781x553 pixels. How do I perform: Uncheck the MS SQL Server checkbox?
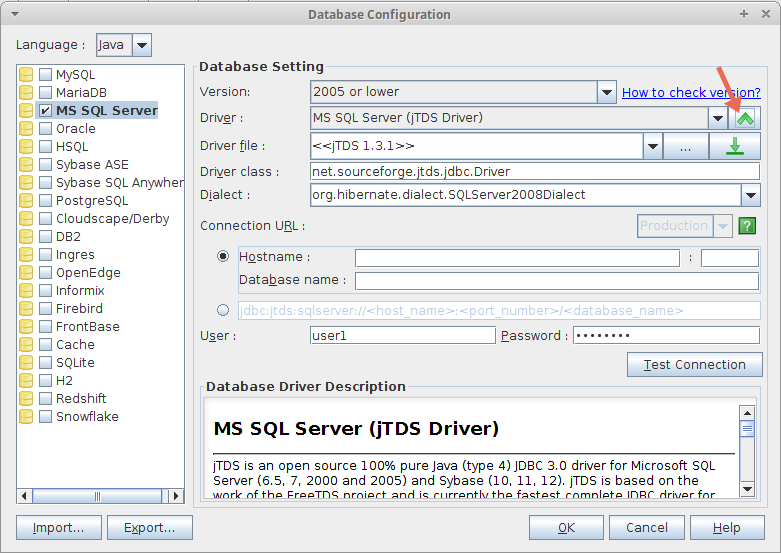click(46, 111)
